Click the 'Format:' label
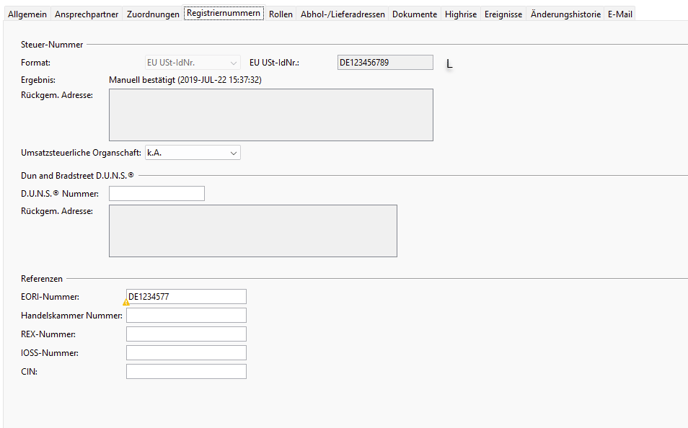Viewport: 688px width, 428px height. point(36,63)
